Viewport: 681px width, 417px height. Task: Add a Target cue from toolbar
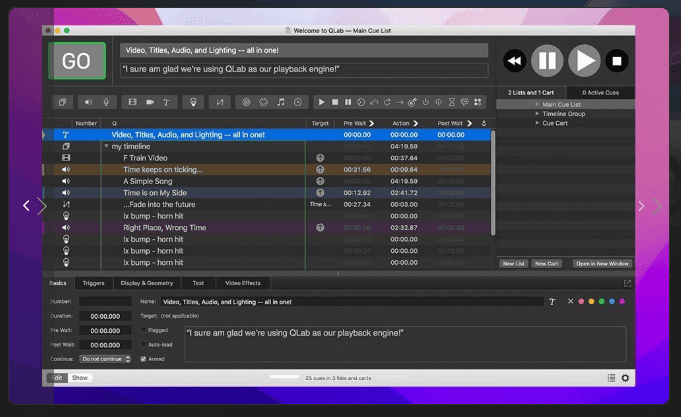[x=413, y=102]
